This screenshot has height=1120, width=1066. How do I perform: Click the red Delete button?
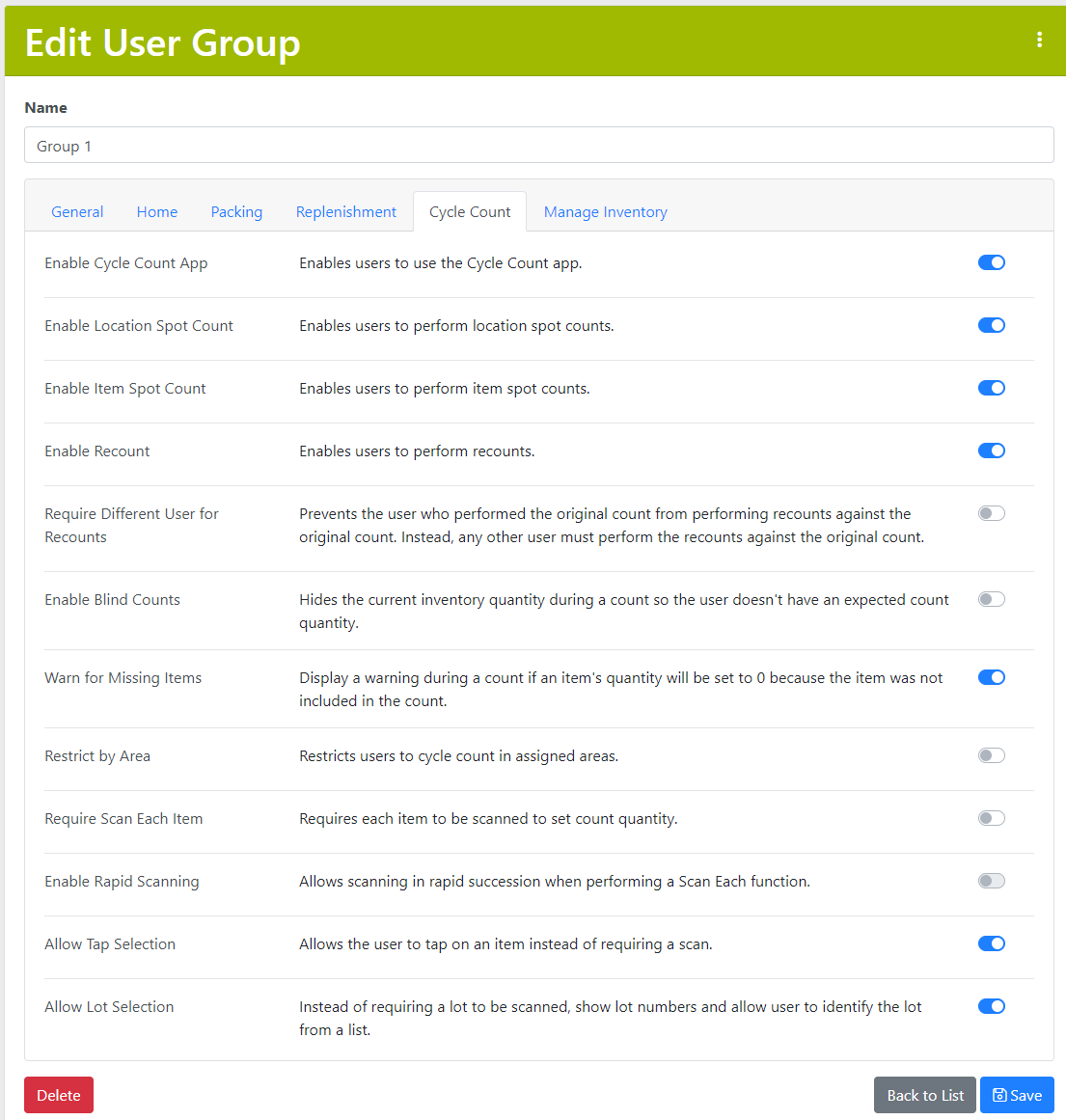[59, 1095]
